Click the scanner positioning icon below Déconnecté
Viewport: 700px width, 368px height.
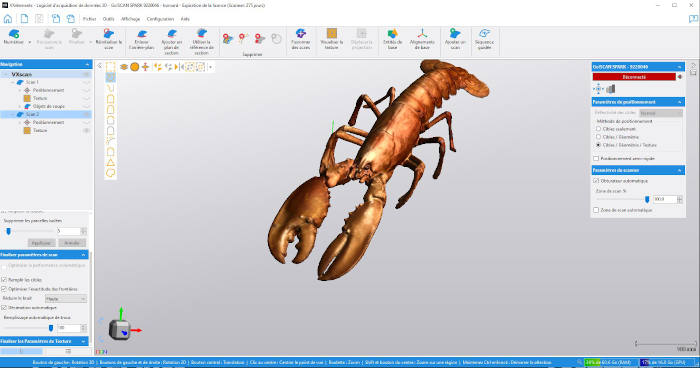(x=598, y=89)
